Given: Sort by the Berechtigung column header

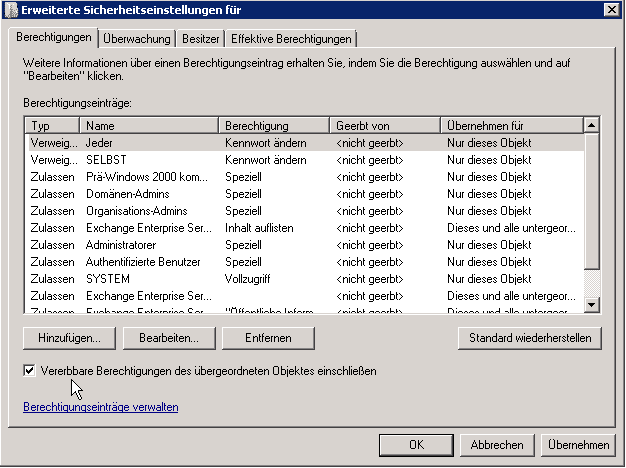Looking at the screenshot, I should 274,126.
